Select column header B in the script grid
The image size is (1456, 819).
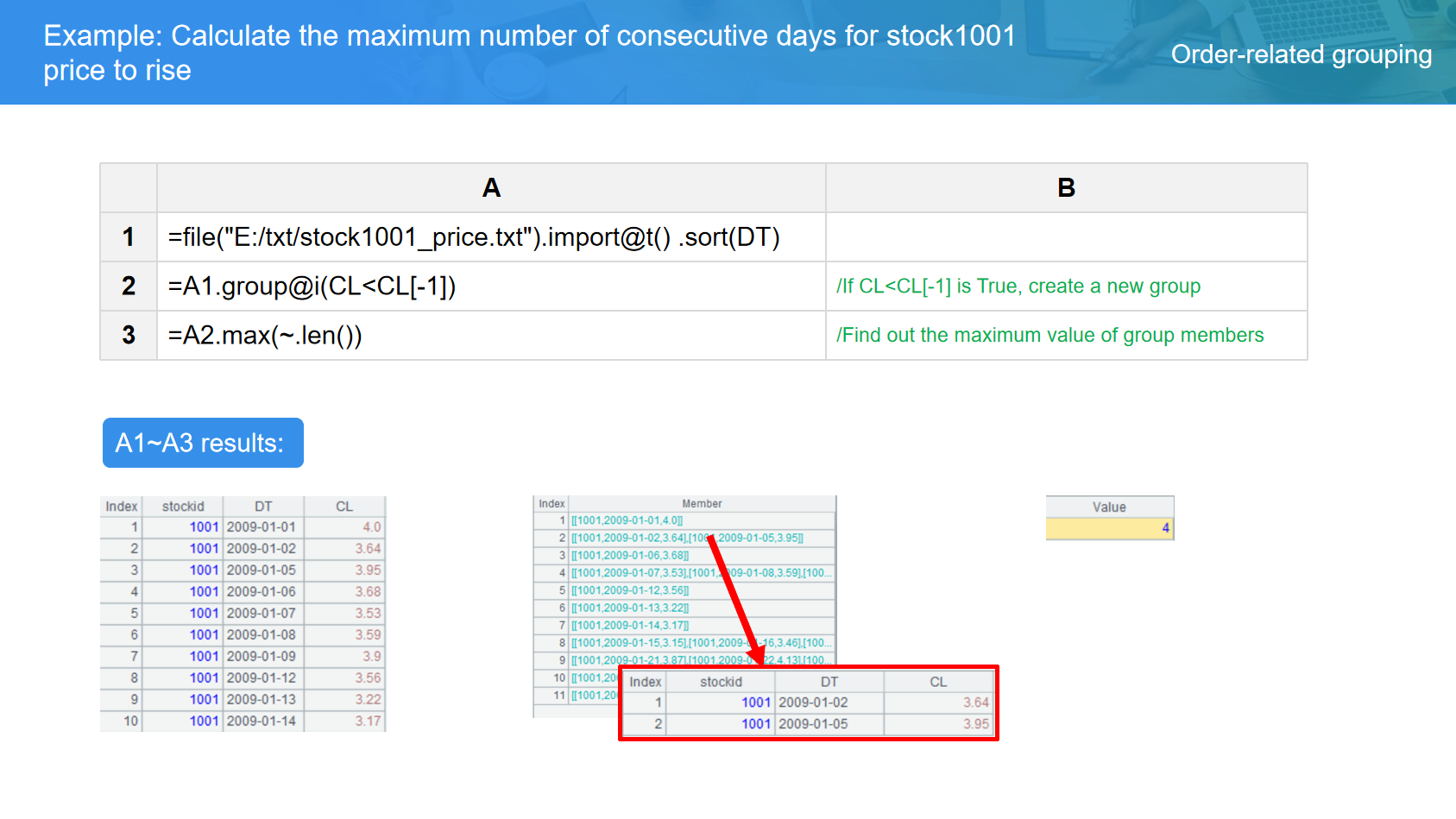coord(1066,188)
